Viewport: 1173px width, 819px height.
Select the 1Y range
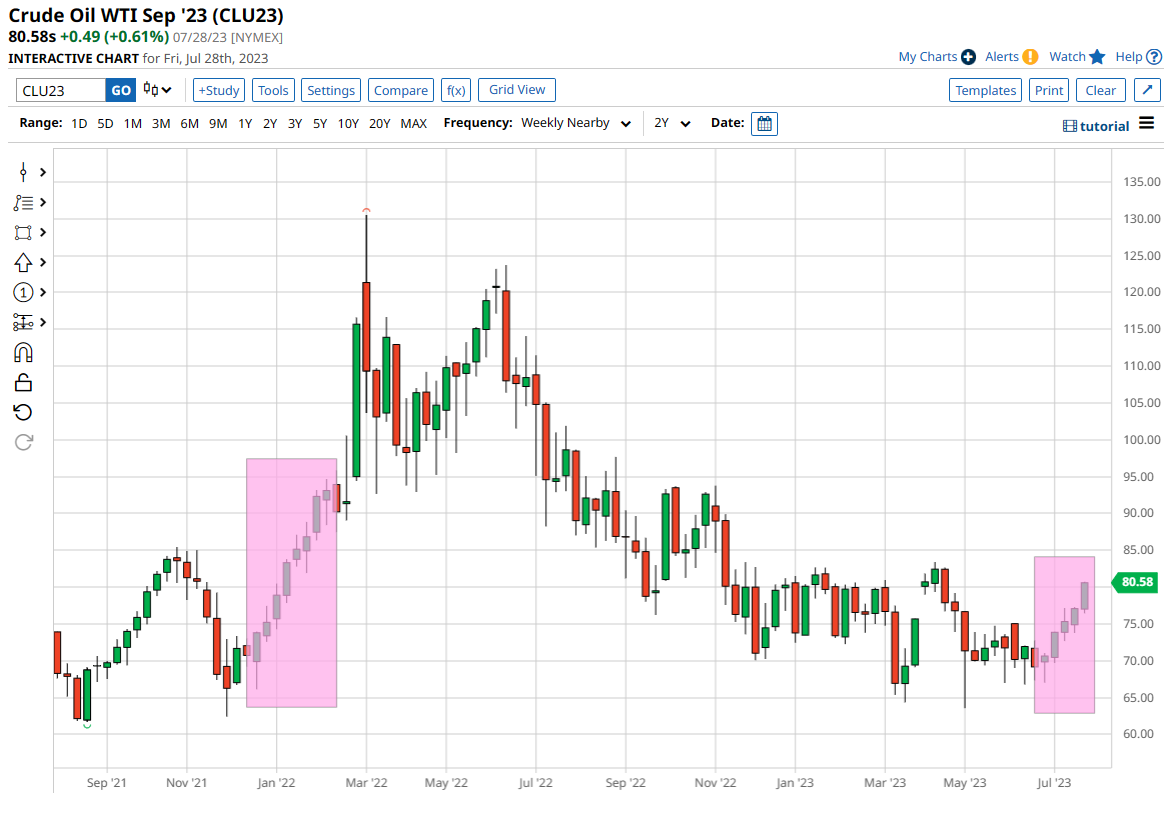click(245, 123)
